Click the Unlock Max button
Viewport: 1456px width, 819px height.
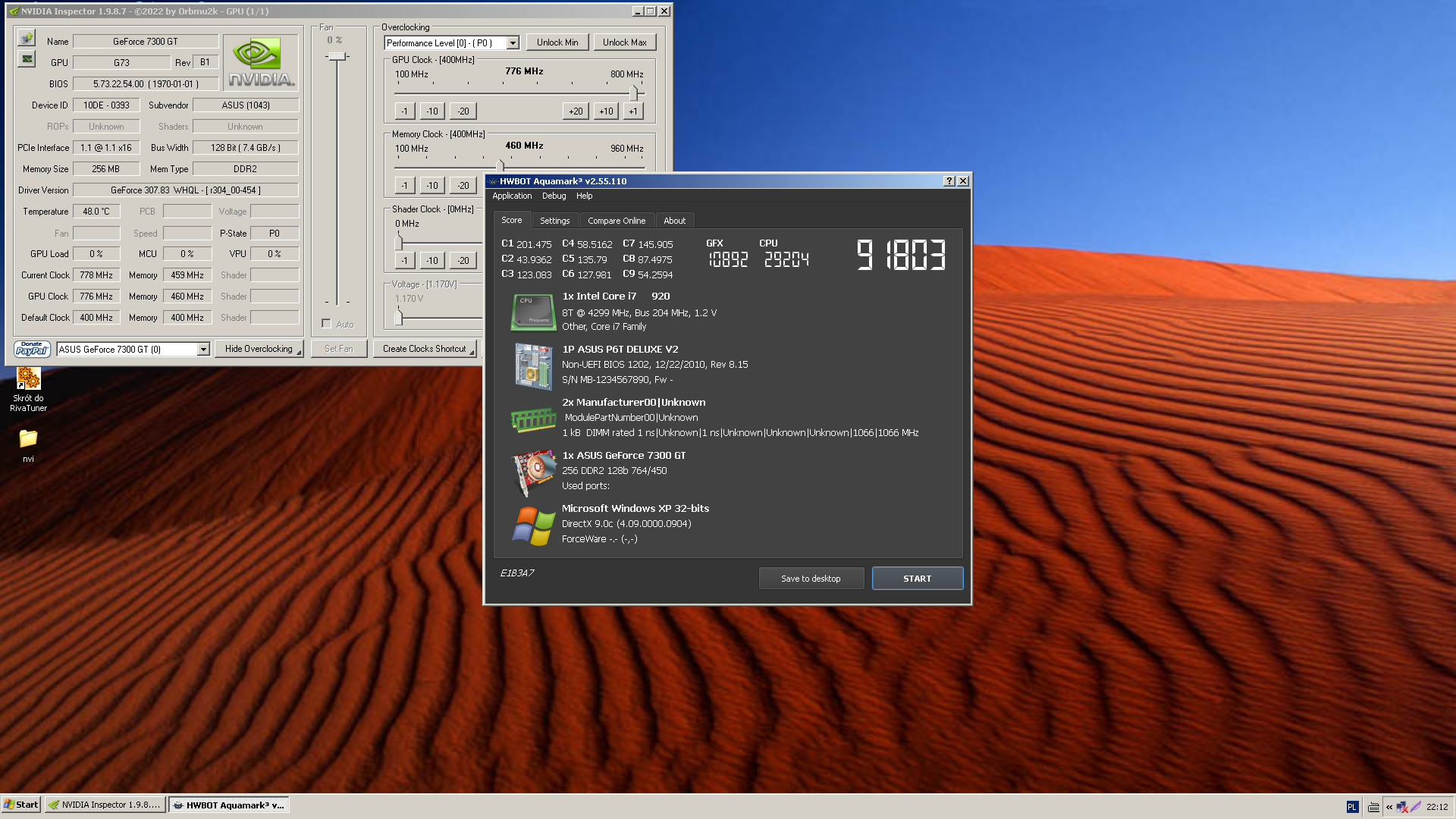(625, 42)
